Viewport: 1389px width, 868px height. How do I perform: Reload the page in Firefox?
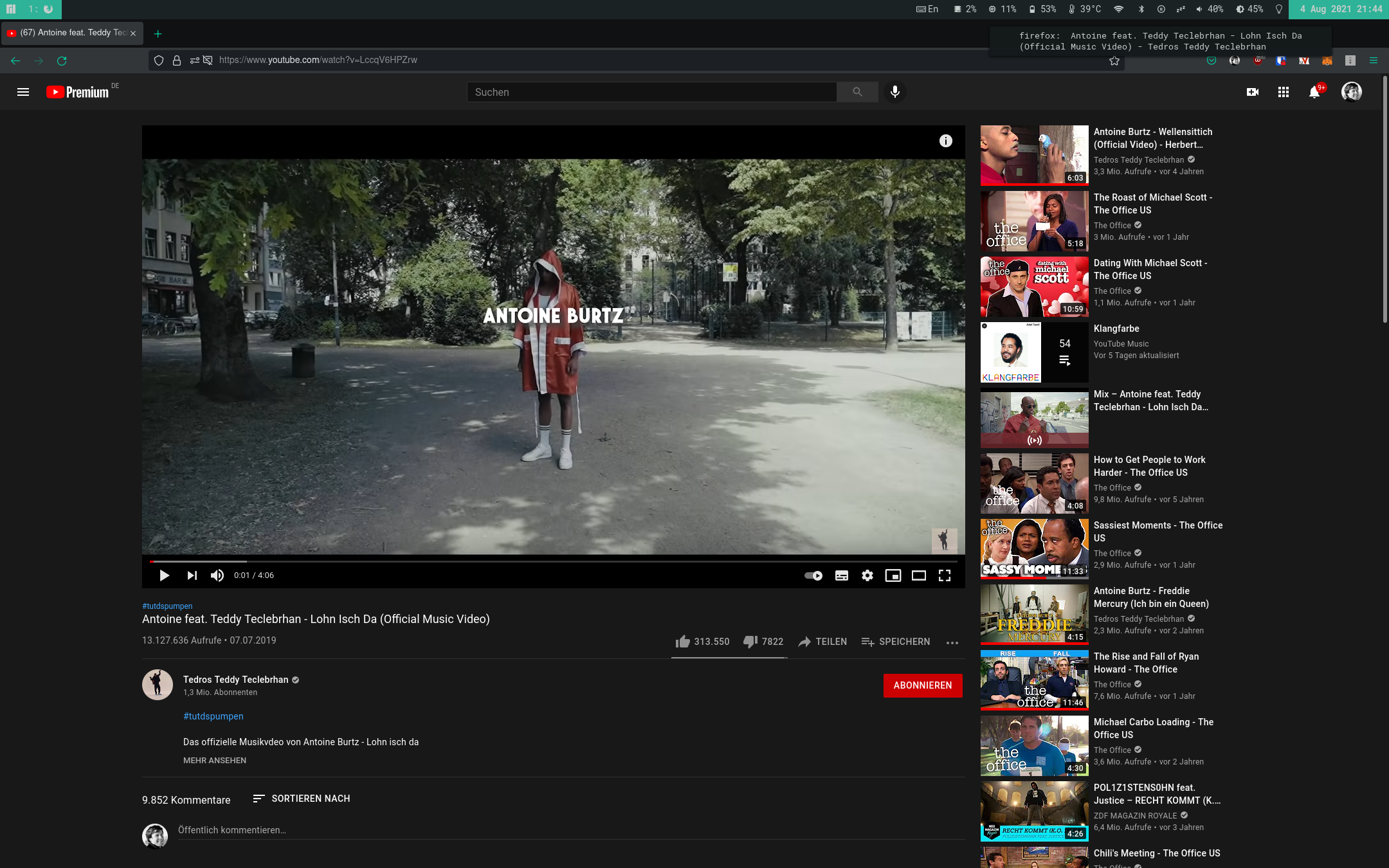(x=62, y=60)
